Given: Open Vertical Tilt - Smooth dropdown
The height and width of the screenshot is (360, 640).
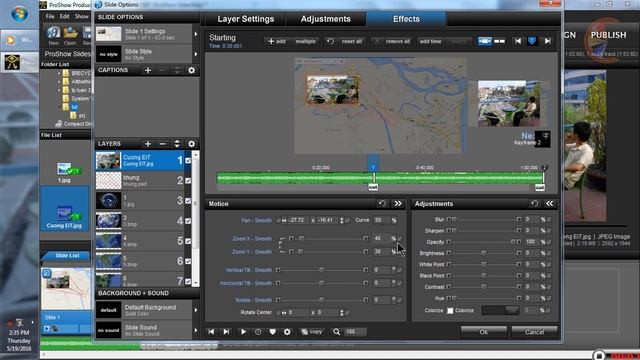Looking at the screenshot, I should point(249,270).
